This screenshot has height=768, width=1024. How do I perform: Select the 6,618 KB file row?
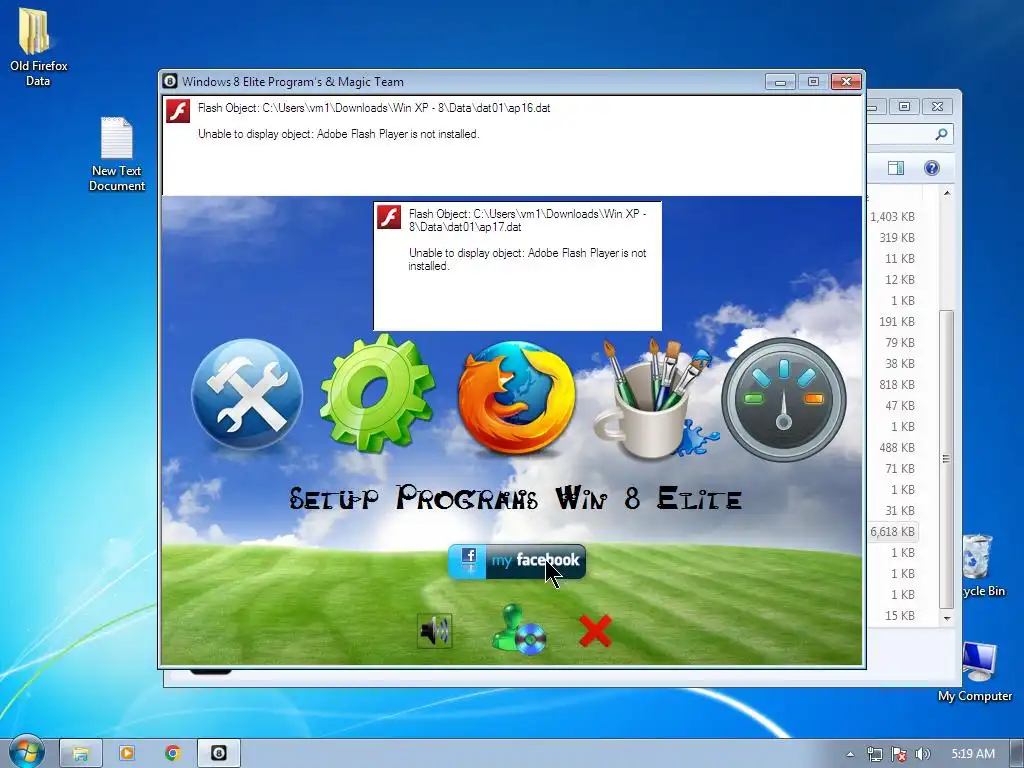pos(892,532)
